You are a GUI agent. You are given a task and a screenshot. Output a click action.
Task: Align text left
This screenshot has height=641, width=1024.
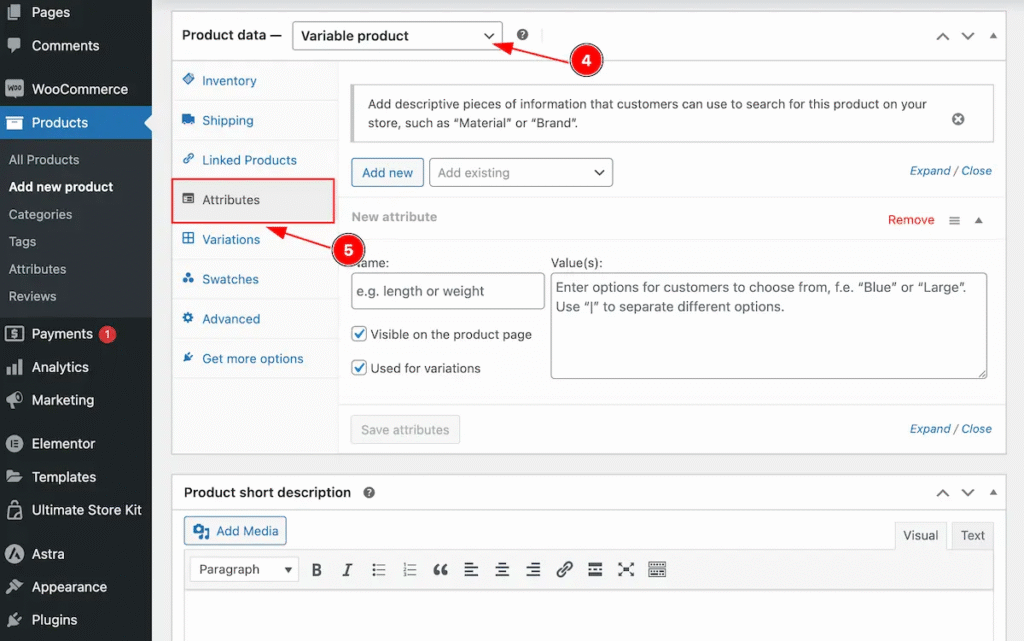[471, 570]
